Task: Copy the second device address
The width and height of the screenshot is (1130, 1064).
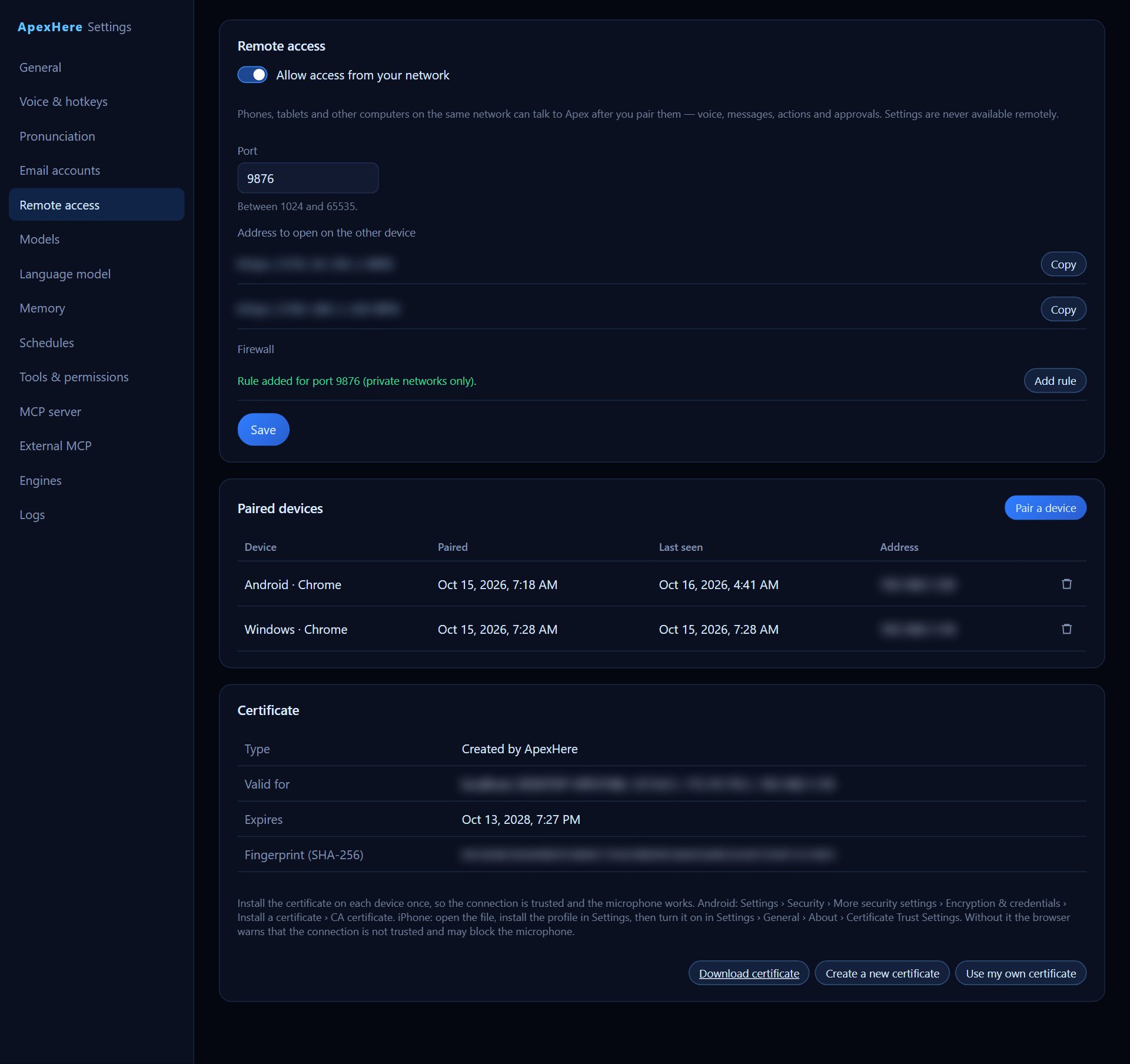Action: pos(1063,310)
